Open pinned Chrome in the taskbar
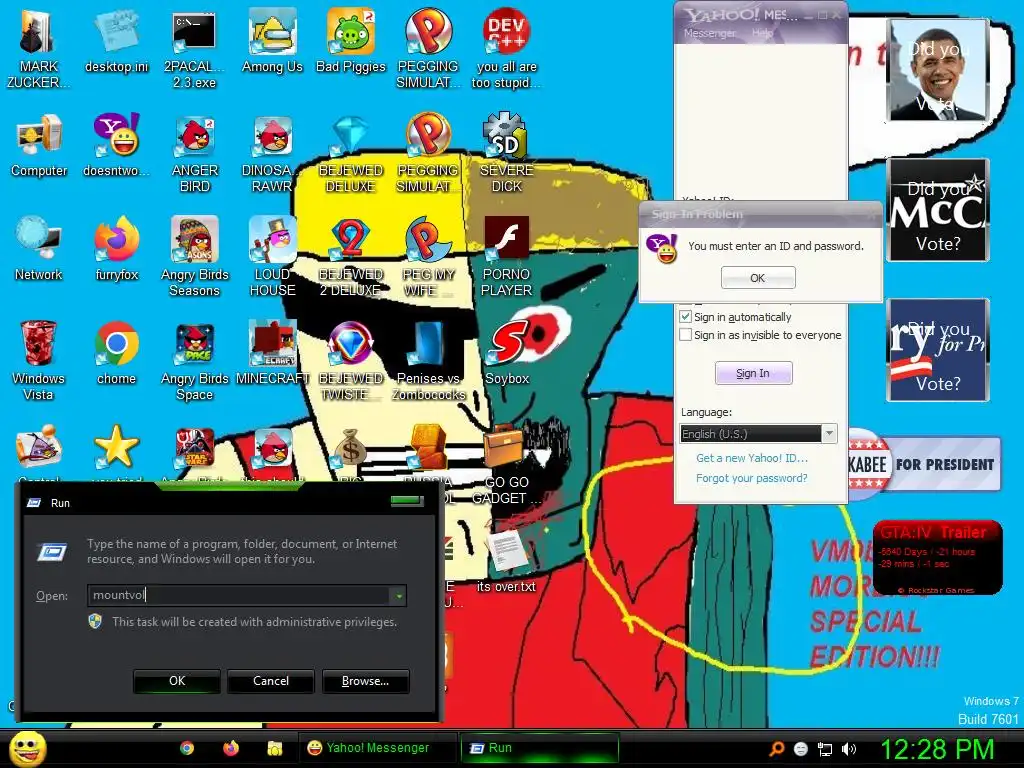 pos(187,748)
